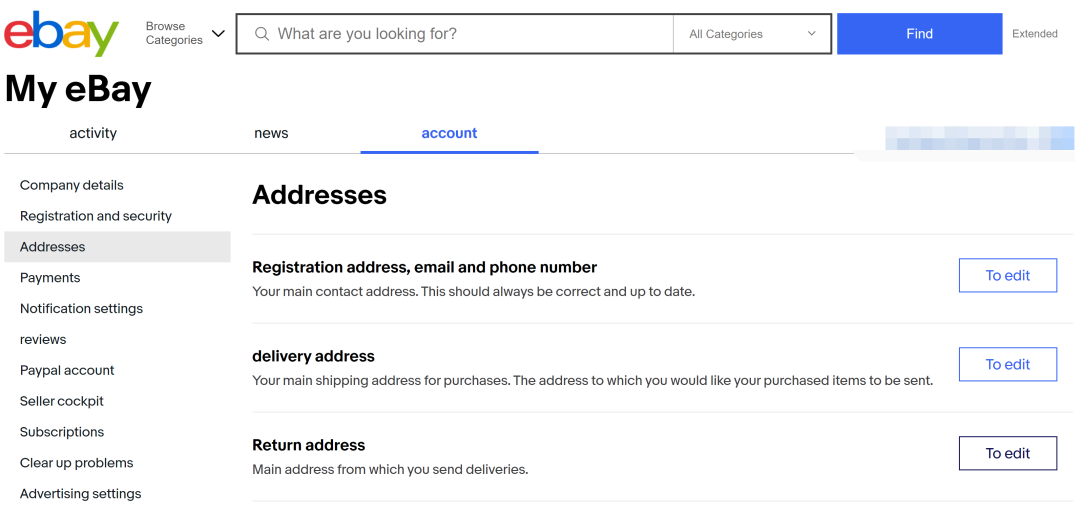Edit the return address

tap(1008, 453)
